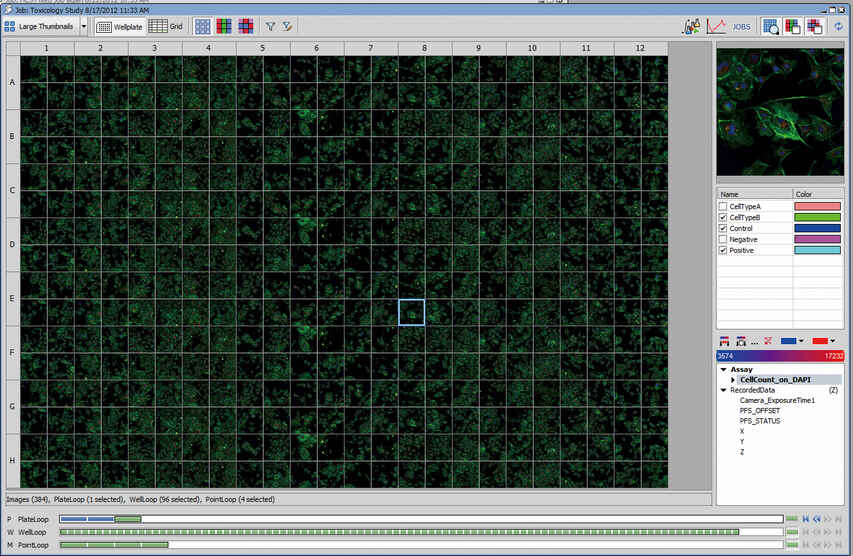Viewport: 853px width, 556px height.
Task: Enable the CellTypeA checkbox
Action: point(723,206)
